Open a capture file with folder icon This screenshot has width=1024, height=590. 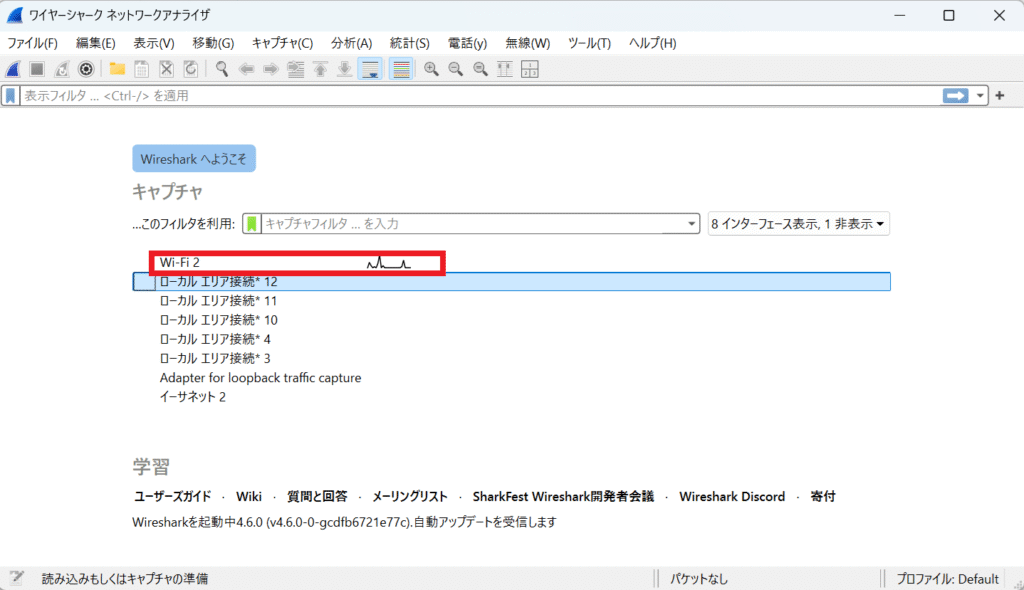coord(117,69)
